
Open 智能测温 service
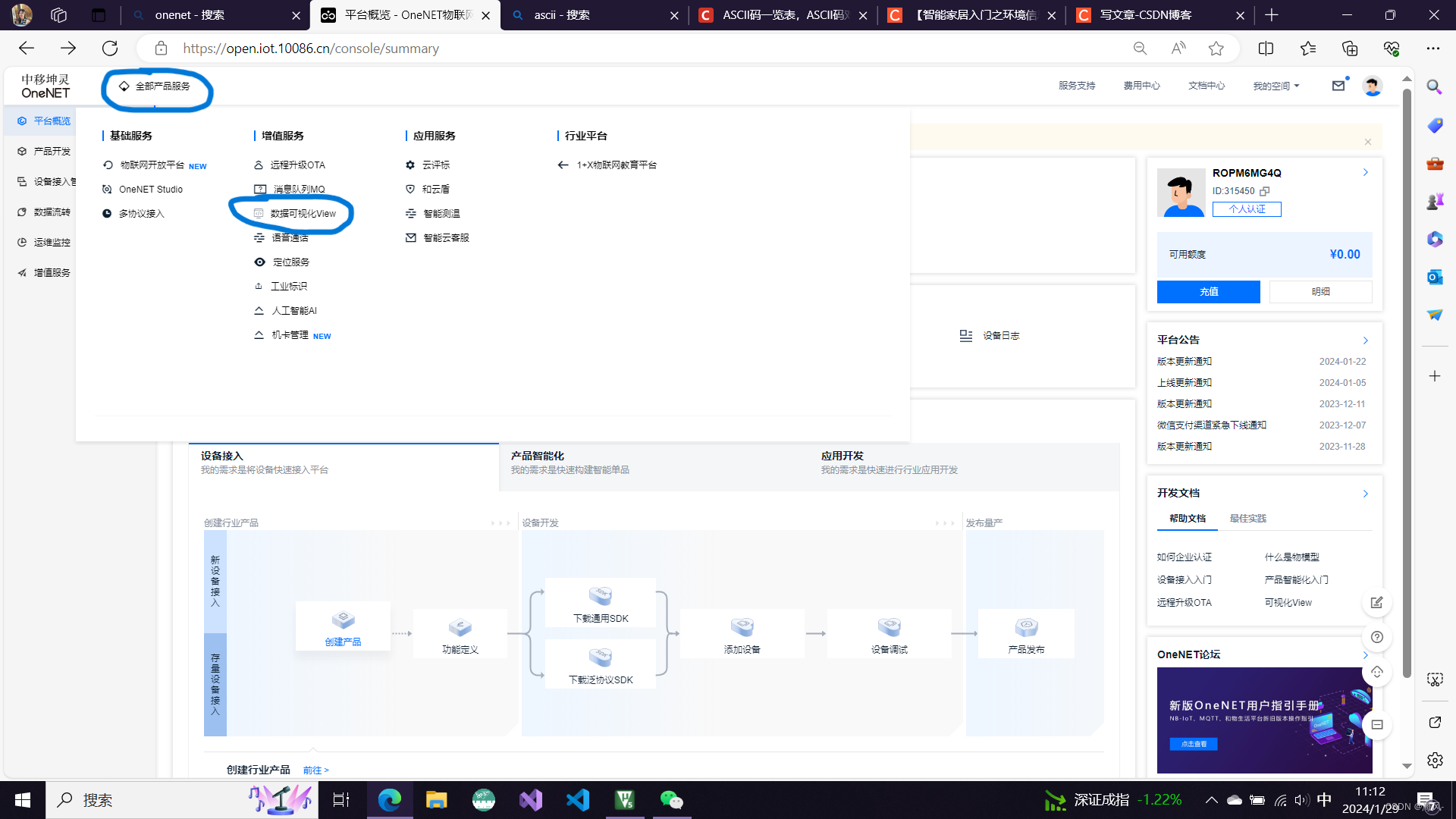(x=433, y=214)
